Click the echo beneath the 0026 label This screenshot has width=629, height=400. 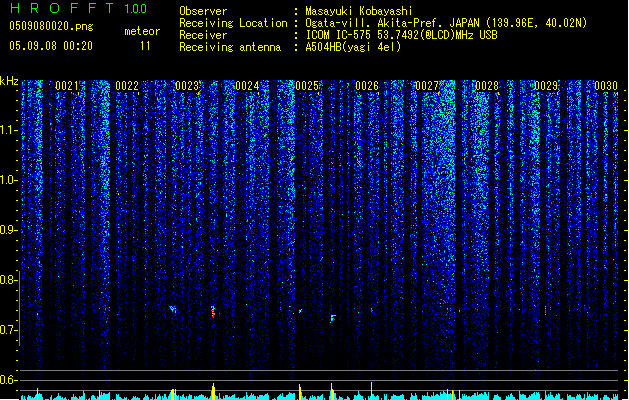pyautogui.click(x=372, y=310)
